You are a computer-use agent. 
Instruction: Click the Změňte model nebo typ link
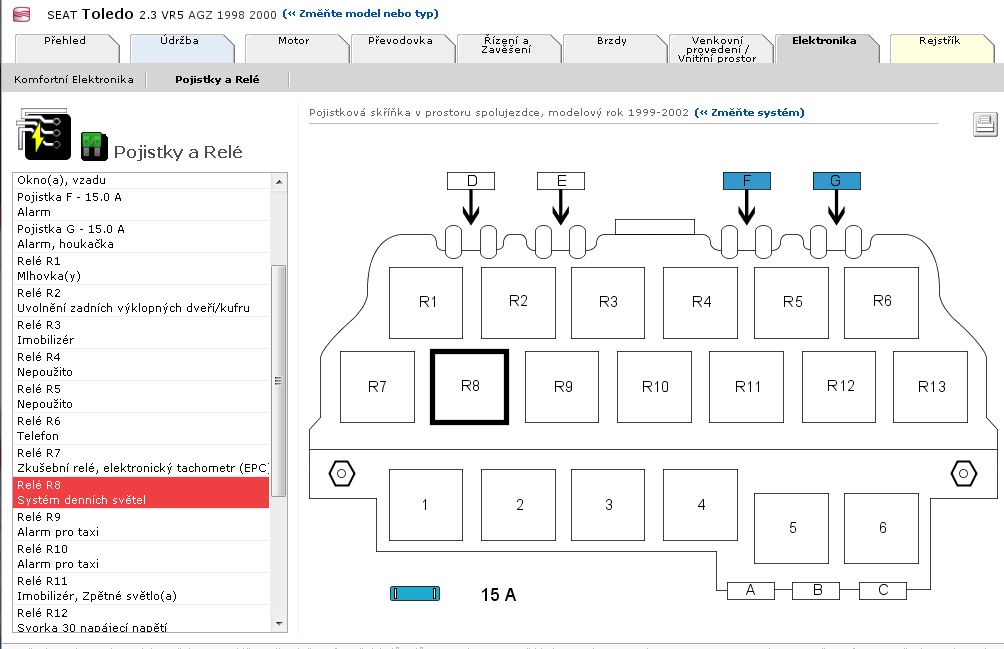pos(360,14)
